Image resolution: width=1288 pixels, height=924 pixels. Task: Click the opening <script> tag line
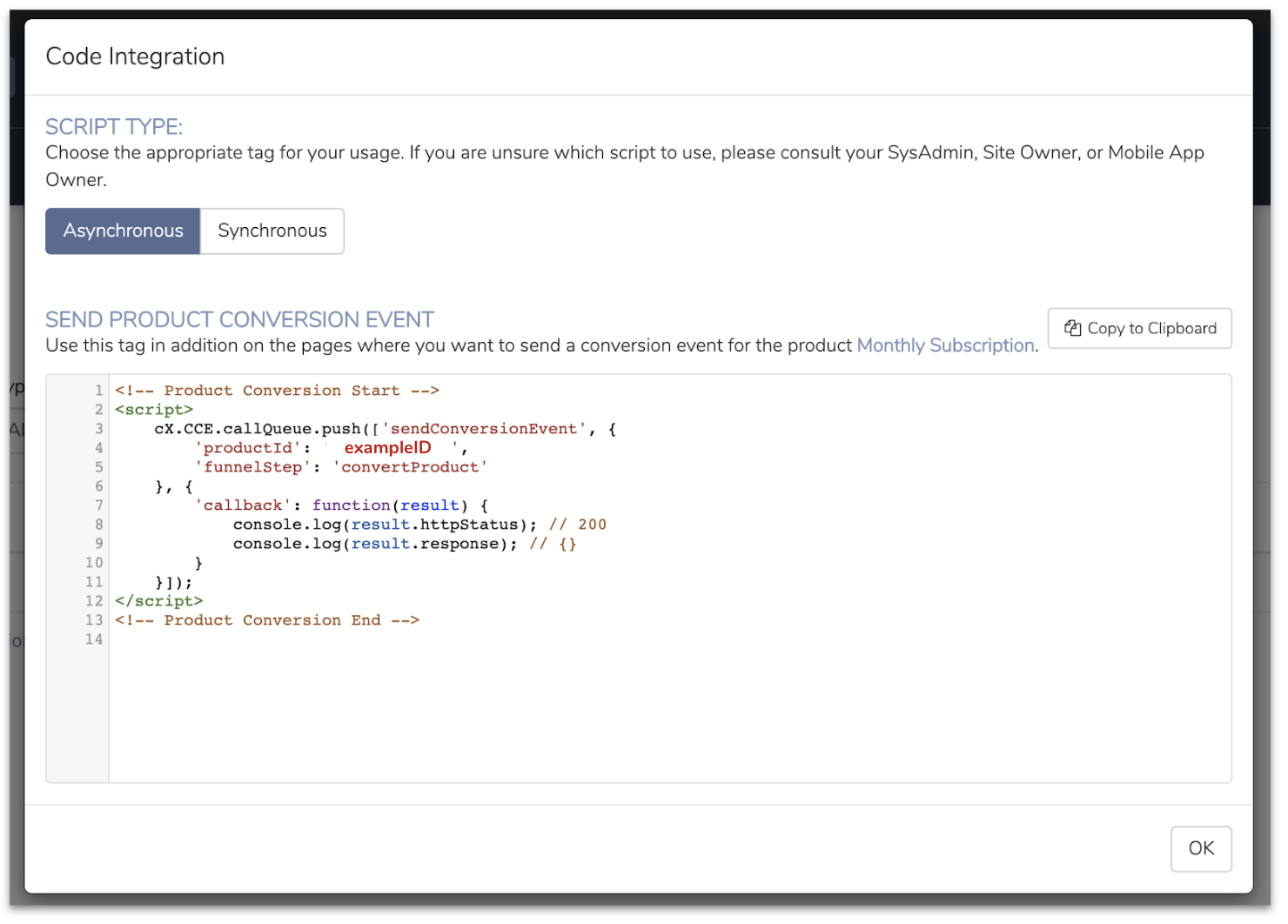point(154,410)
